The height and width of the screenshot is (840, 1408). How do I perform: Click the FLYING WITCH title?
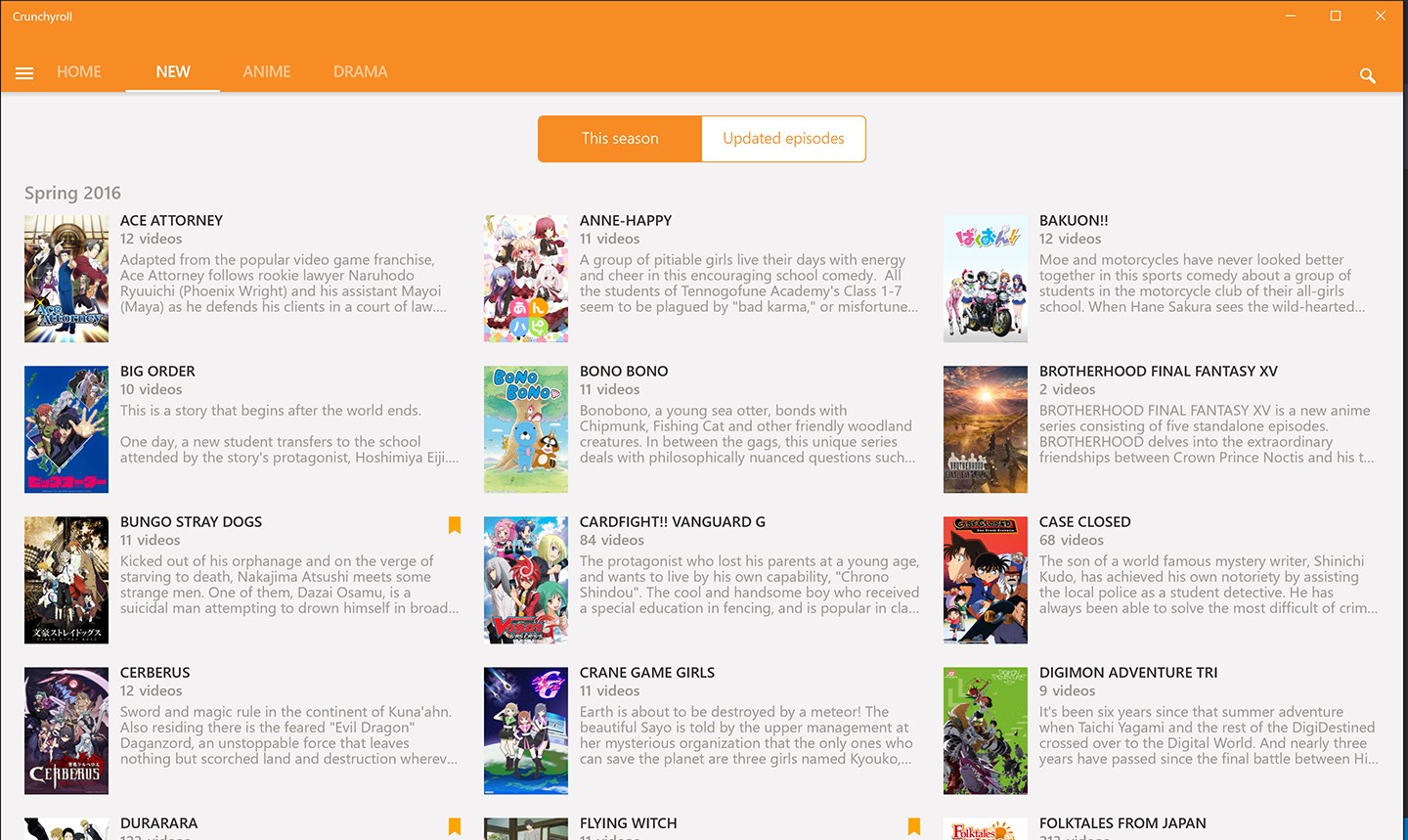tap(628, 823)
